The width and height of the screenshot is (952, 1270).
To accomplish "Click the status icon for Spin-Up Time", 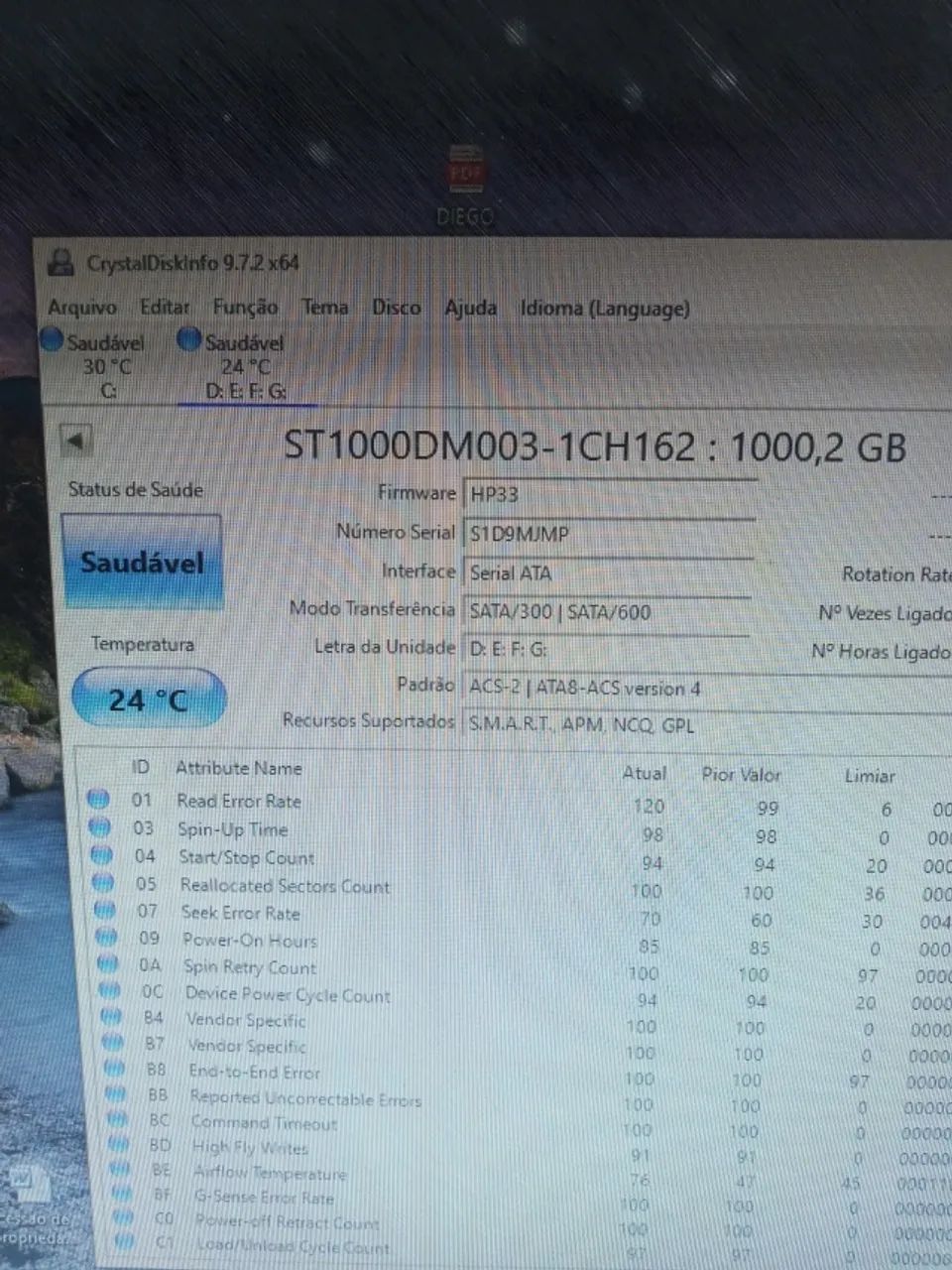I will (99, 826).
